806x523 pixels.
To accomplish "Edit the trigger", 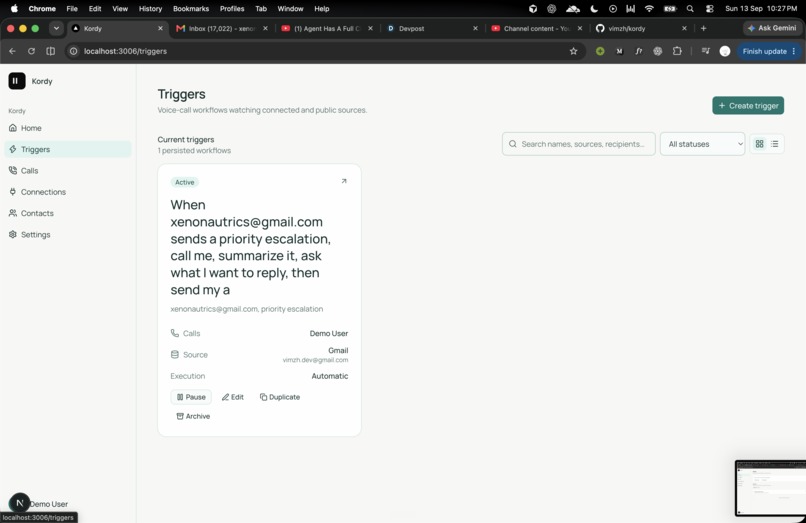I will tap(233, 397).
